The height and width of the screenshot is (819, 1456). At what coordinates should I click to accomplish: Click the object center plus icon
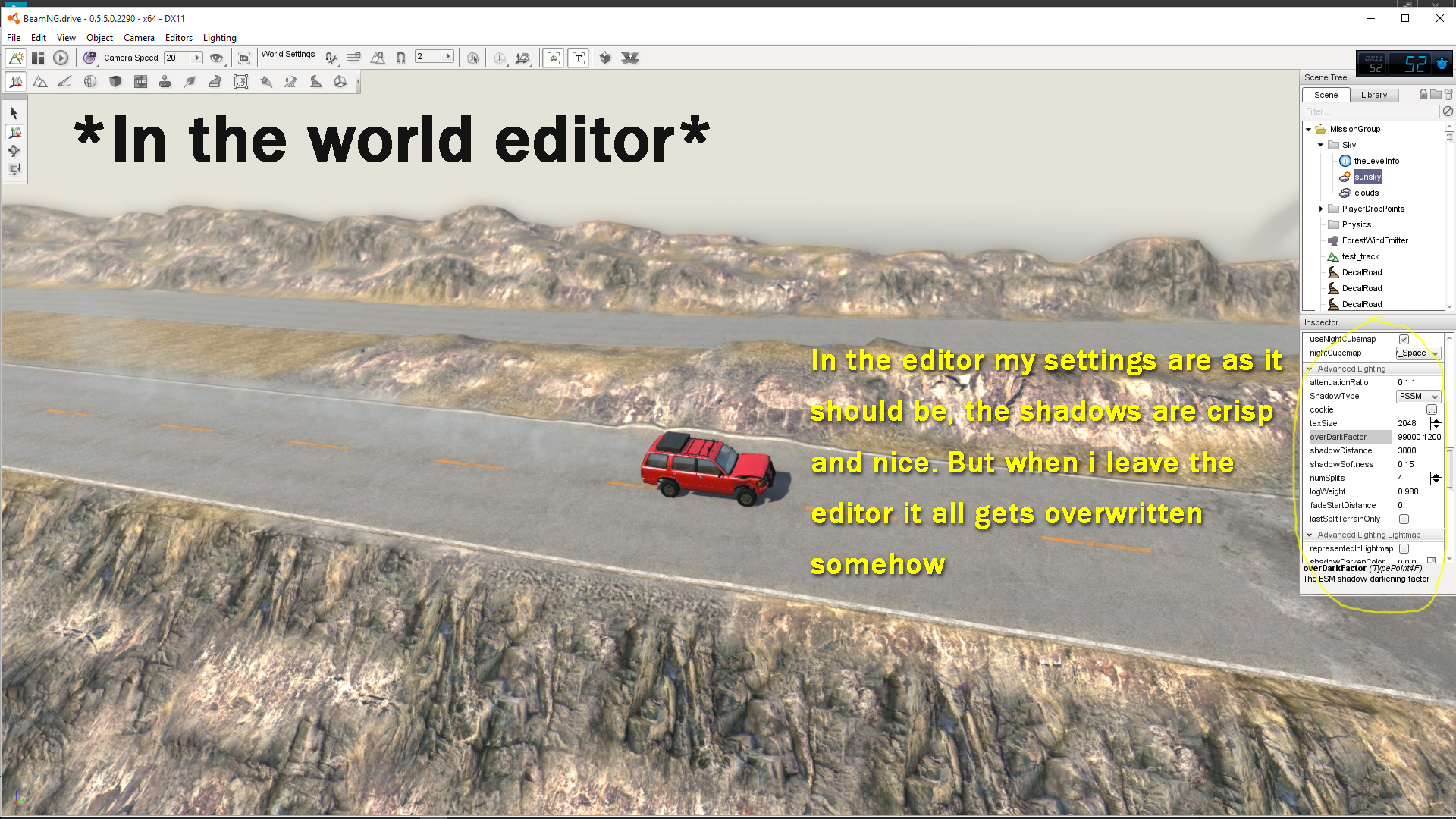(499, 58)
